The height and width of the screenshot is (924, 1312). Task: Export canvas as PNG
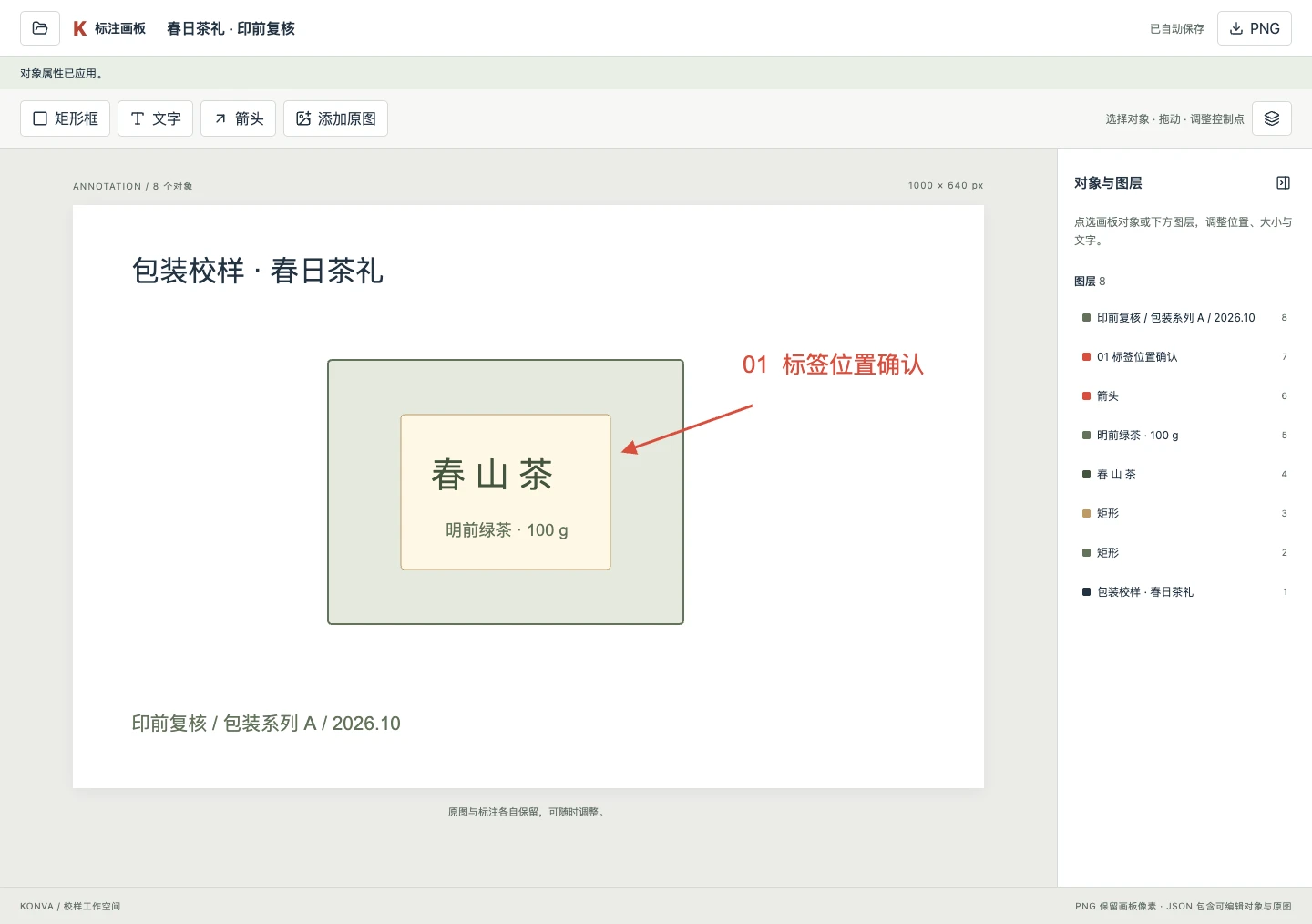point(1255,28)
